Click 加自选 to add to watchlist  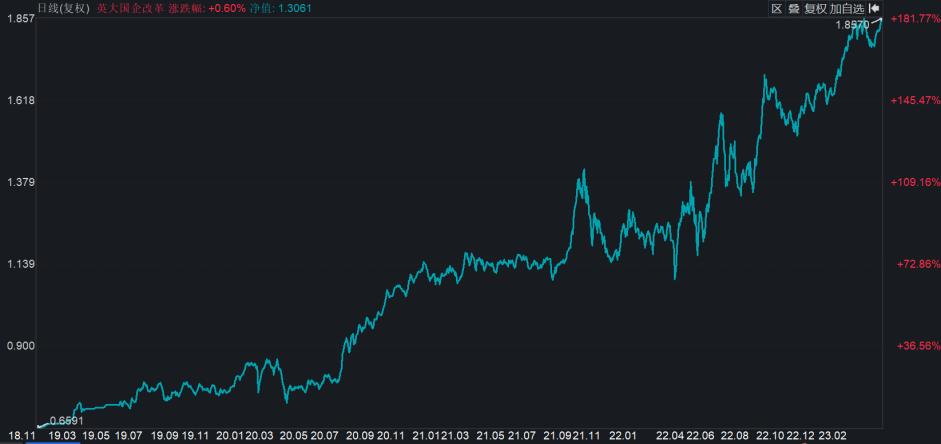847,8
